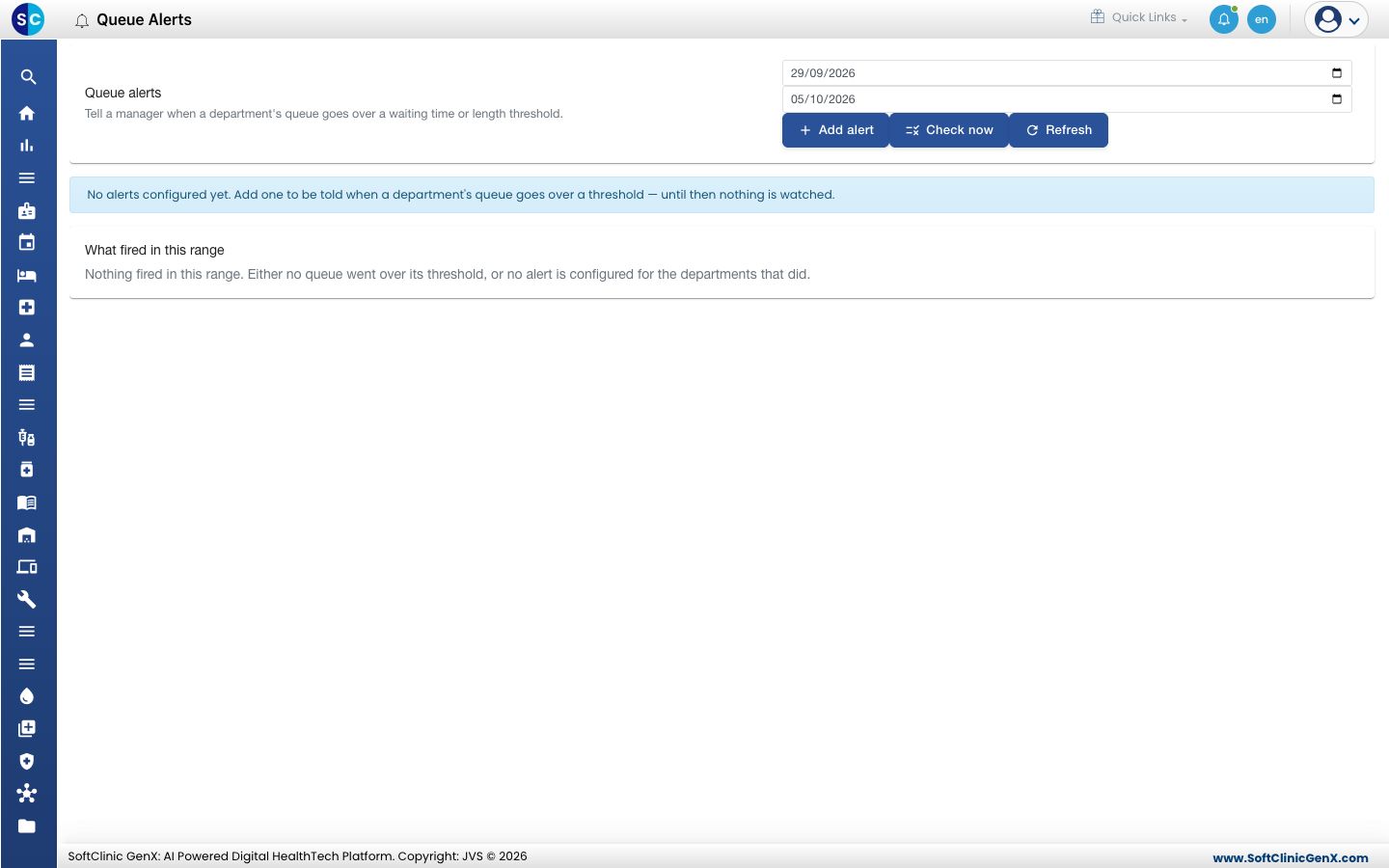Open the add-to-library plus icon
Image resolution: width=1389 pixels, height=868 pixels.
tap(27, 728)
